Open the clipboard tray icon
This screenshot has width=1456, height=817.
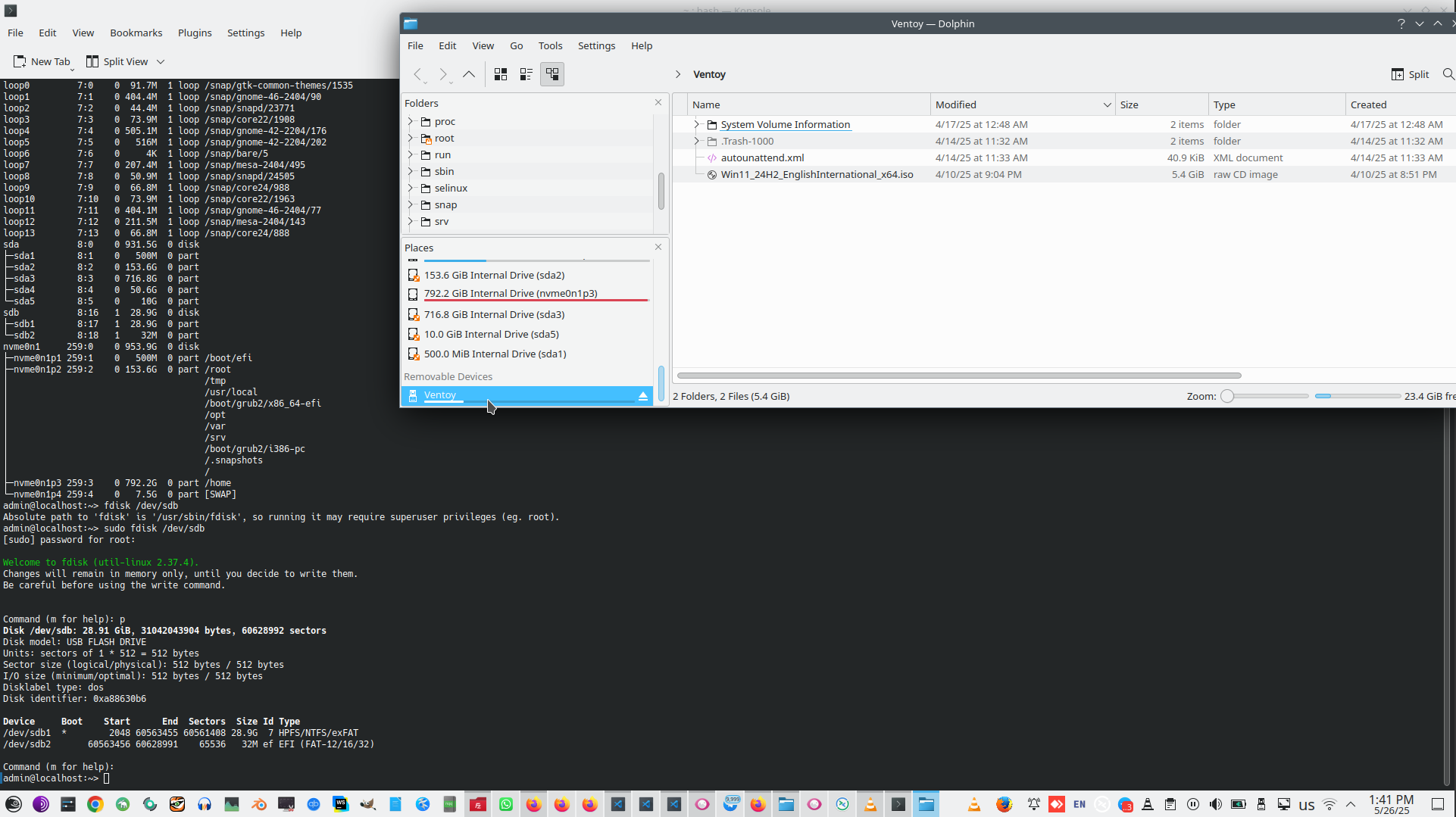[1170, 804]
